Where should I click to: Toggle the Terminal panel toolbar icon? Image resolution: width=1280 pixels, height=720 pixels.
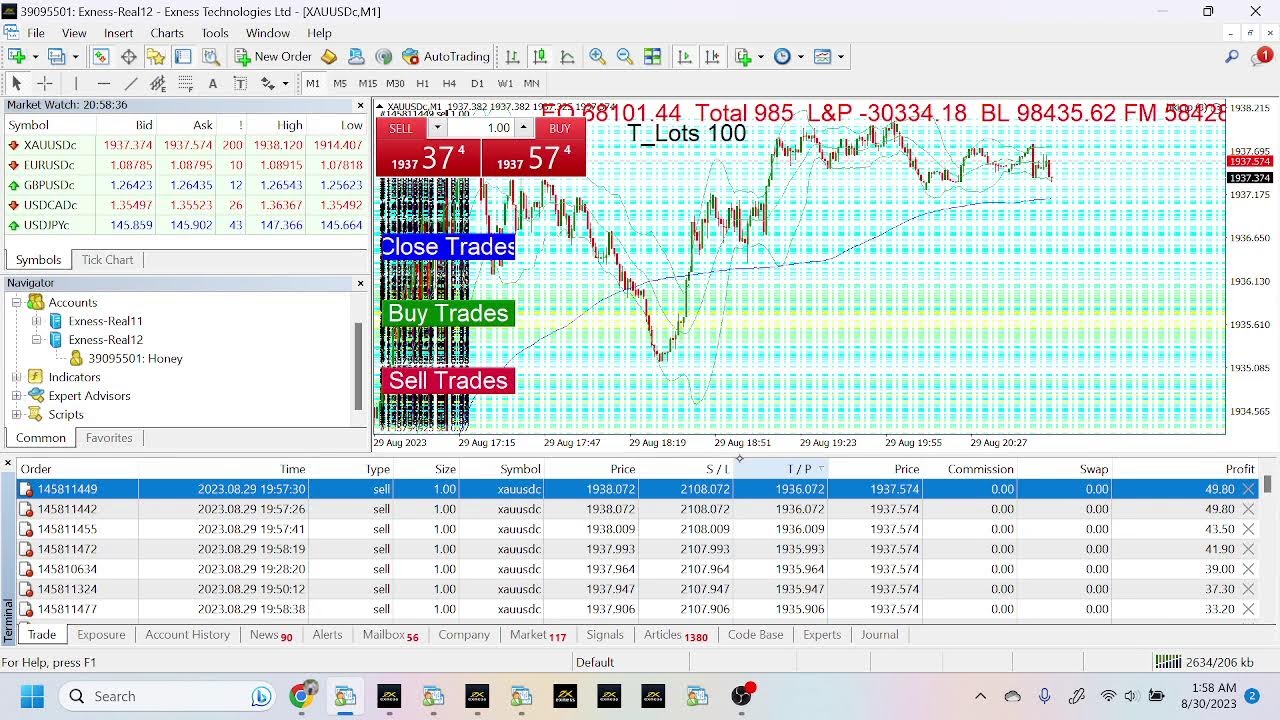click(x=182, y=57)
